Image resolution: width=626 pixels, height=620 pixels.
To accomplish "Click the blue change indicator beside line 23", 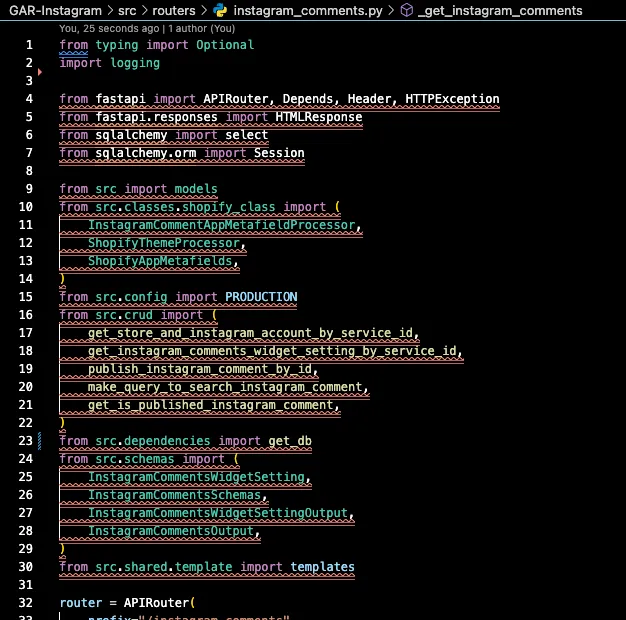I will coord(40,441).
